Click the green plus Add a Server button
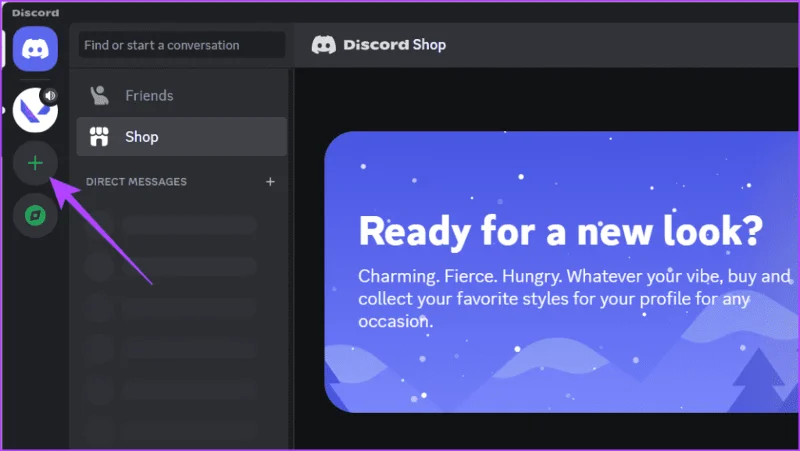800x451 pixels. coord(35,163)
